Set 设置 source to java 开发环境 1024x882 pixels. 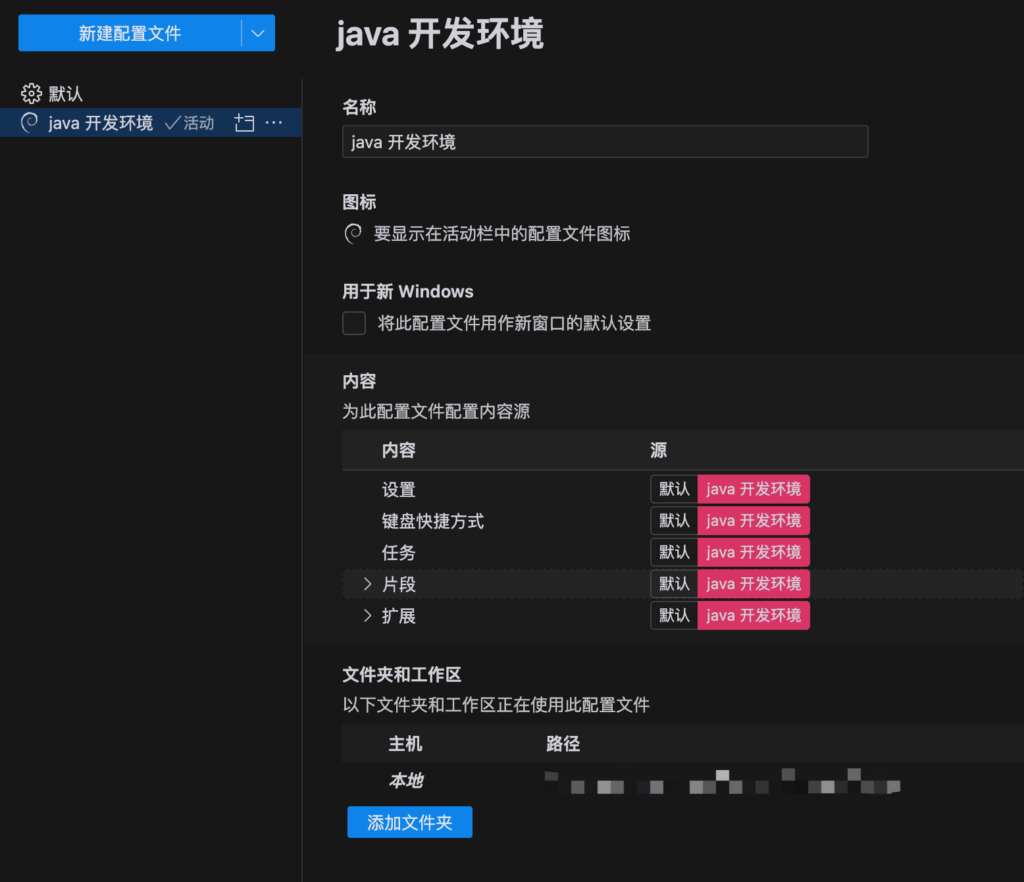(754, 489)
